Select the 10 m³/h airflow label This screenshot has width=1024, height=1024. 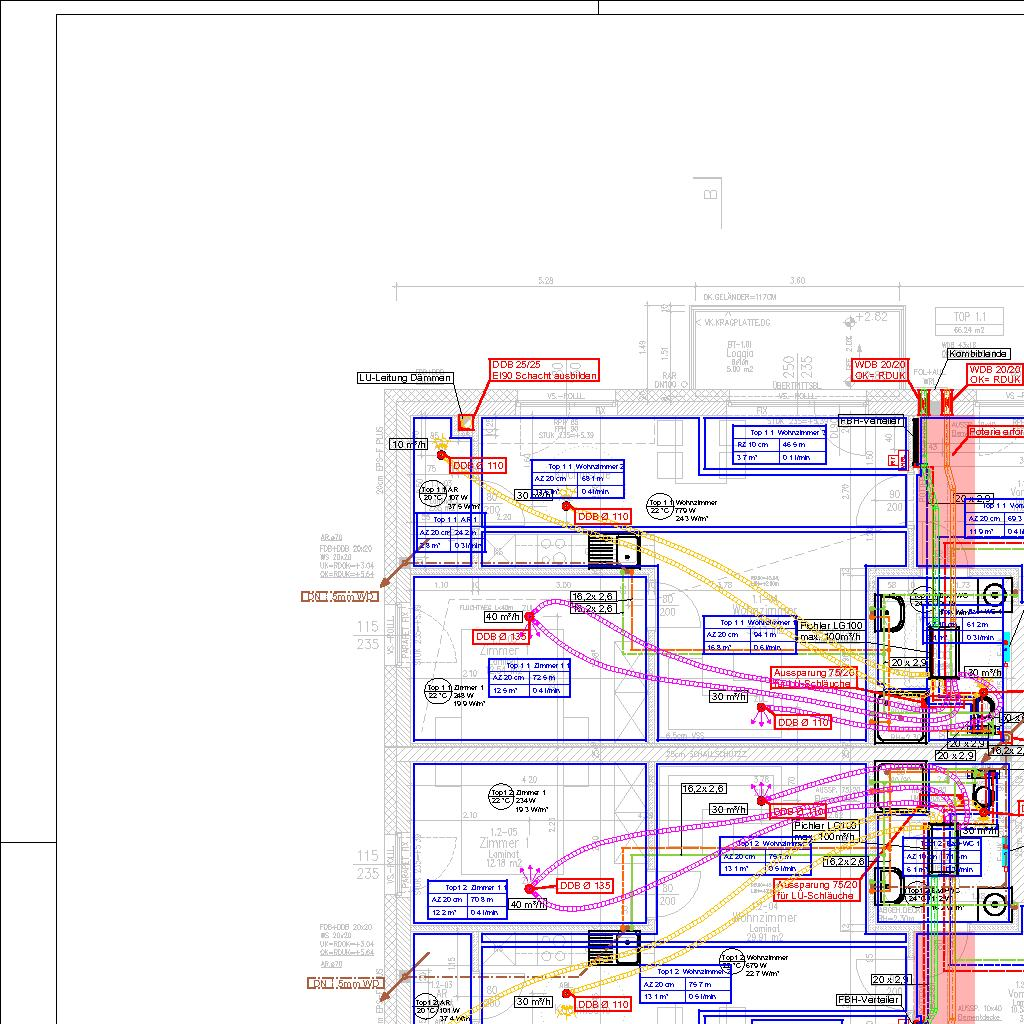(409, 444)
